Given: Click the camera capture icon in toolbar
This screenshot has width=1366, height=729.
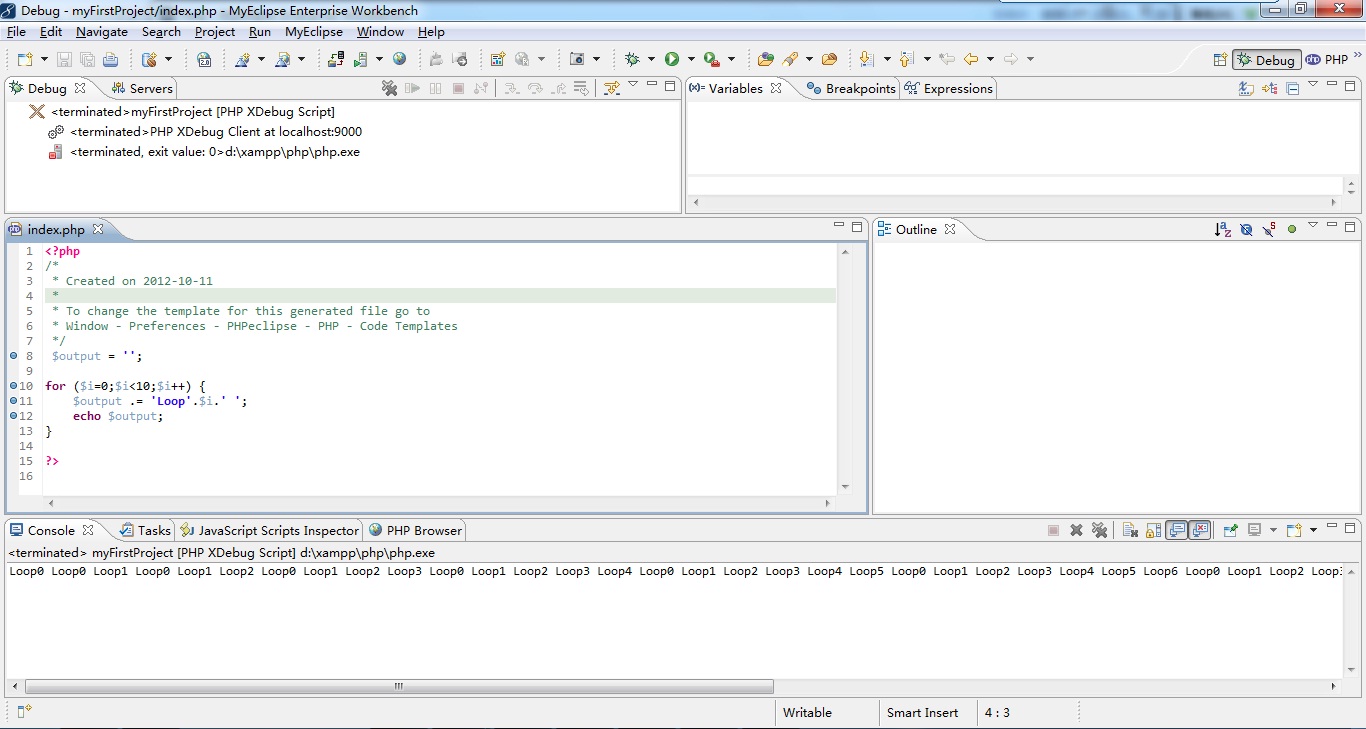Looking at the screenshot, I should pos(577,60).
